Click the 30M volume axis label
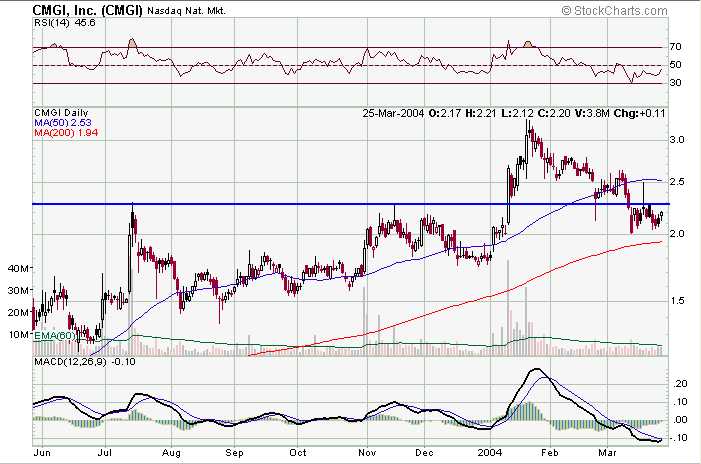This screenshot has height=464, width=701. point(18,290)
